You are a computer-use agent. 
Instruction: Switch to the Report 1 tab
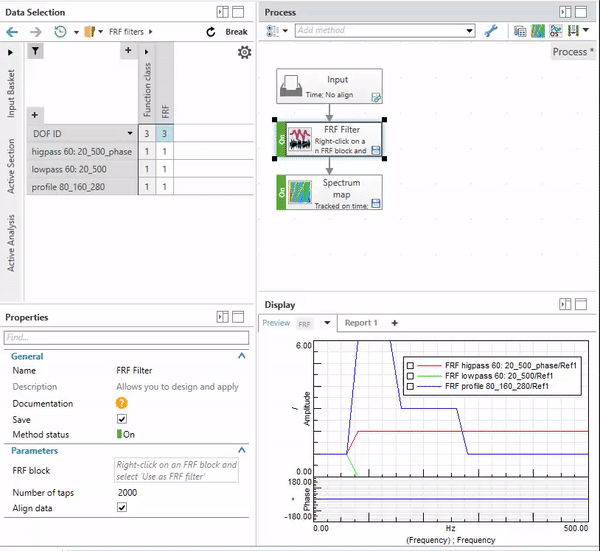361,323
